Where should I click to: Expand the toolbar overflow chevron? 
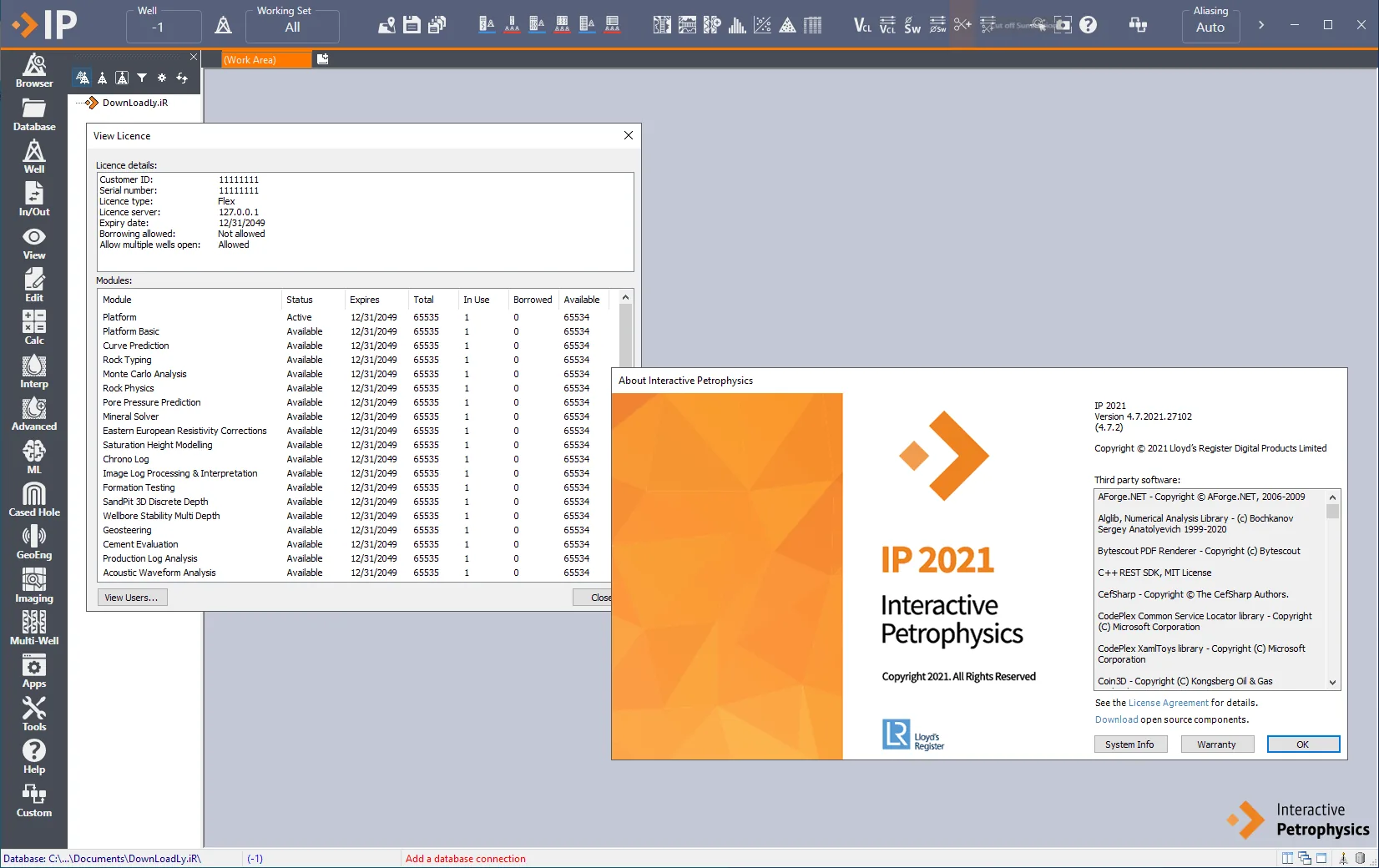point(1261,25)
